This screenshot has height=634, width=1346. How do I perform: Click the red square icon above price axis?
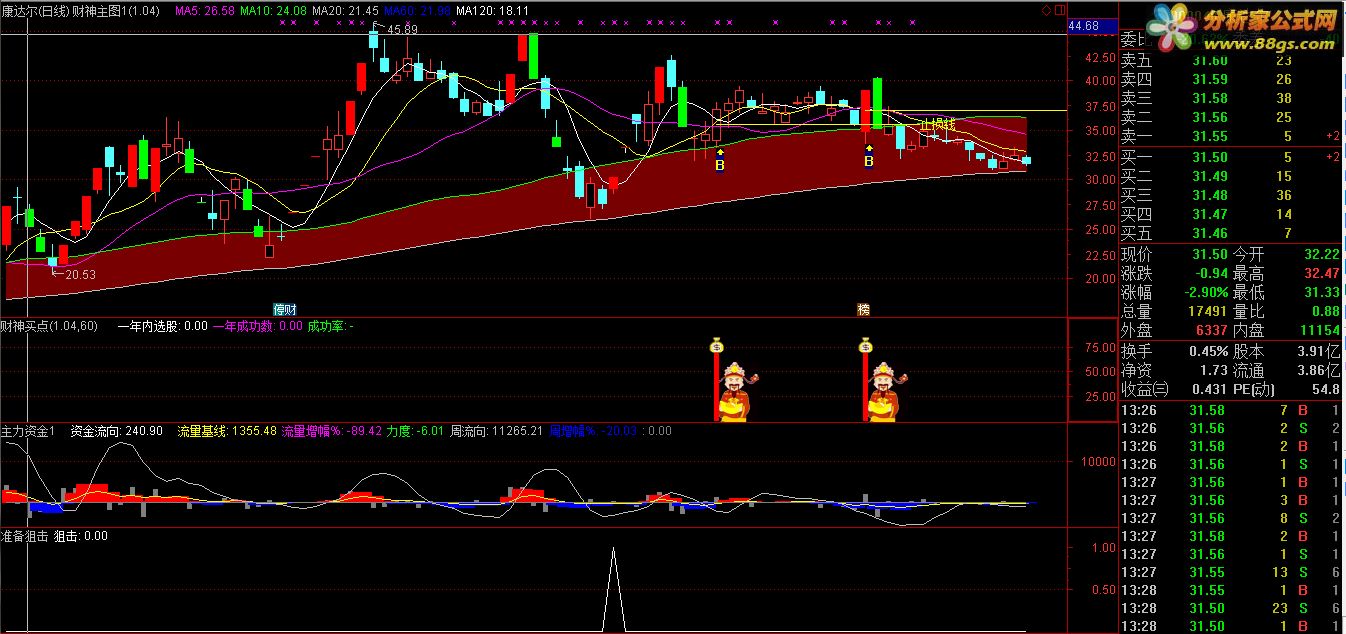click(x=1061, y=10)
